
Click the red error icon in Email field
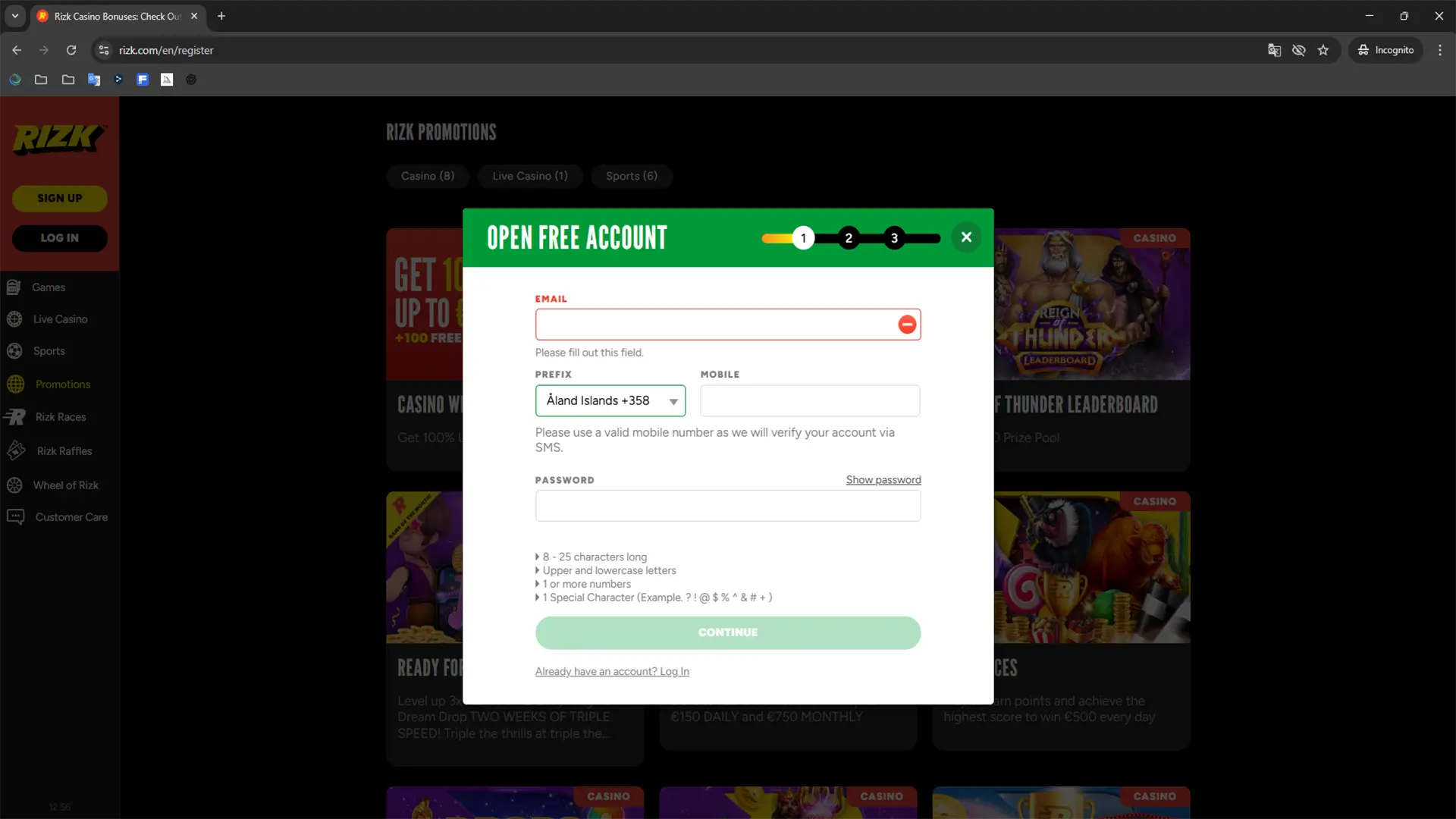[x=907, y=325]
